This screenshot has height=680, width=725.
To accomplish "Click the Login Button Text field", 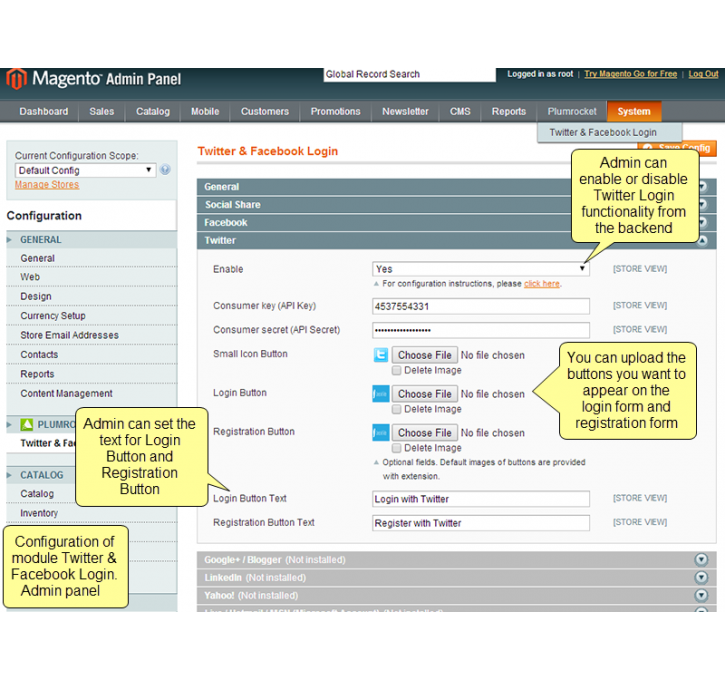I will click(x=480, y=499).
